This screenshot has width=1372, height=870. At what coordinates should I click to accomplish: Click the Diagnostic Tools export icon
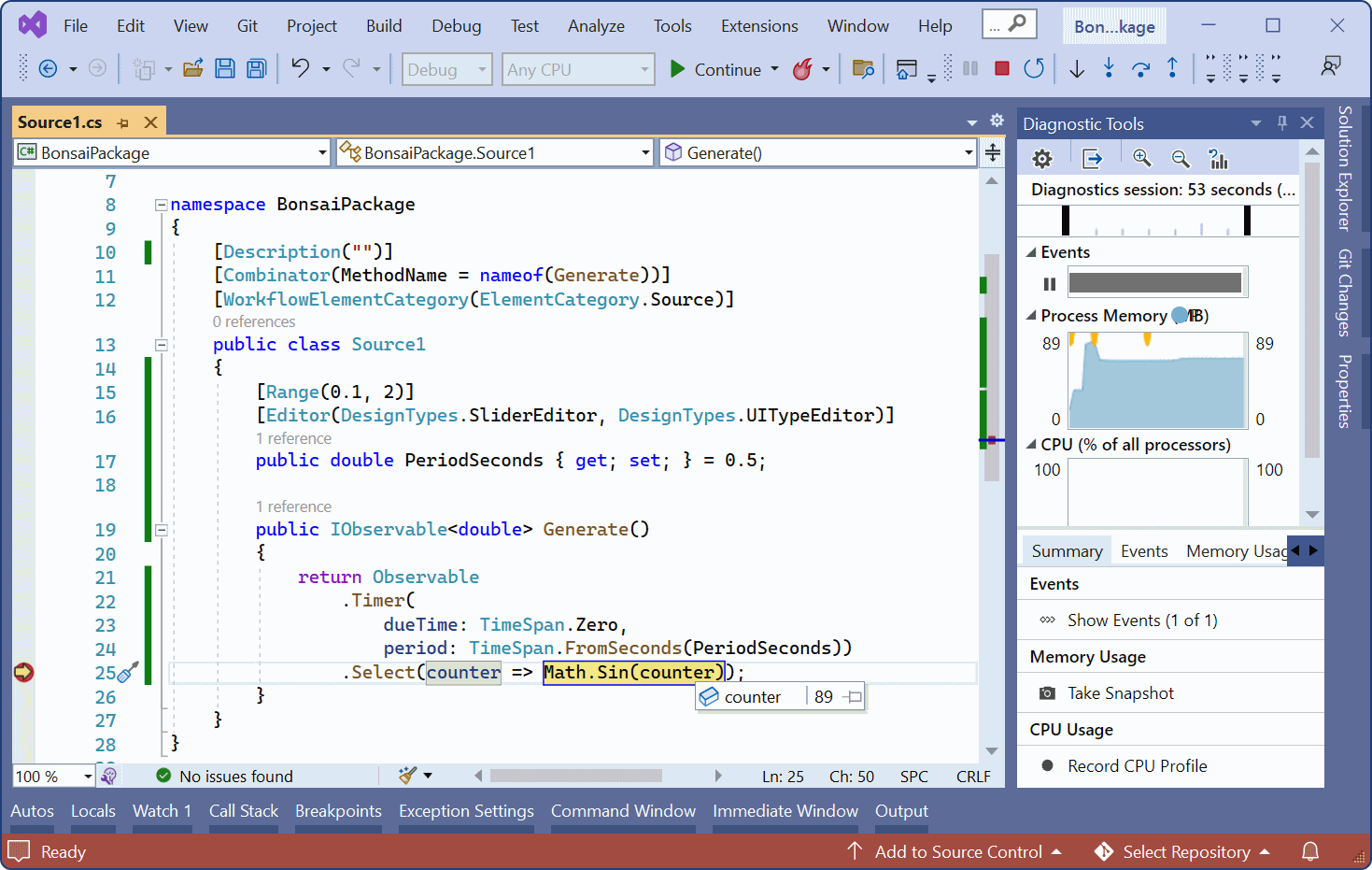coord(1092,159)
